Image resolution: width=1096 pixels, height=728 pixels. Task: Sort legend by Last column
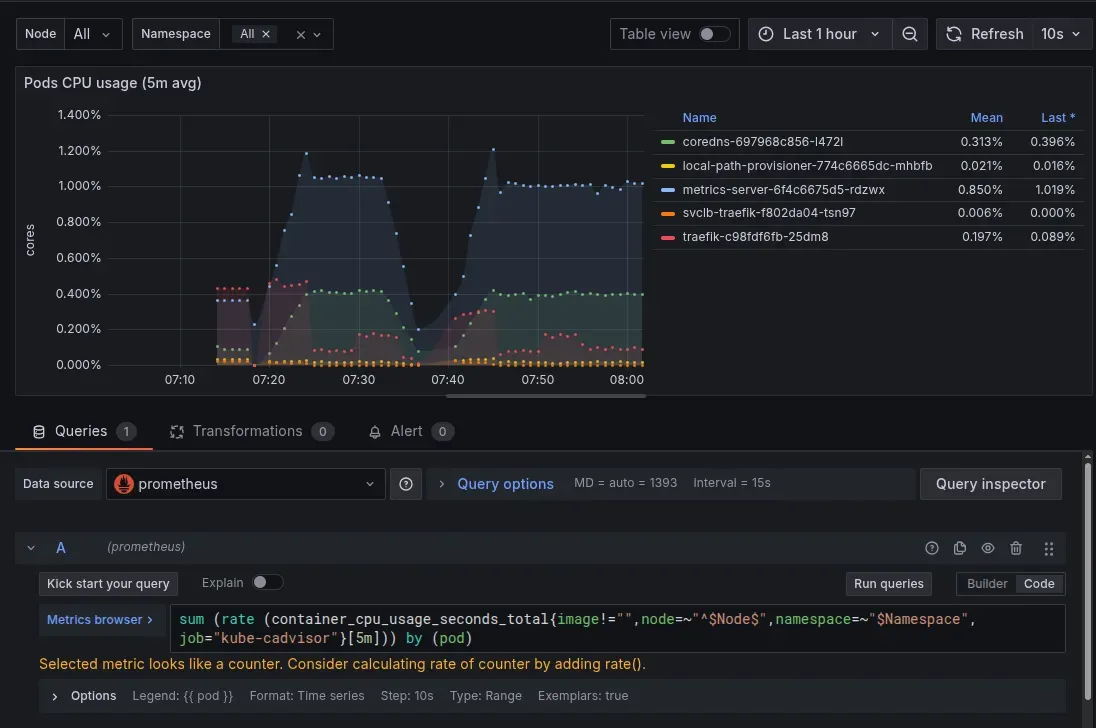click(x=1058, y=118)
